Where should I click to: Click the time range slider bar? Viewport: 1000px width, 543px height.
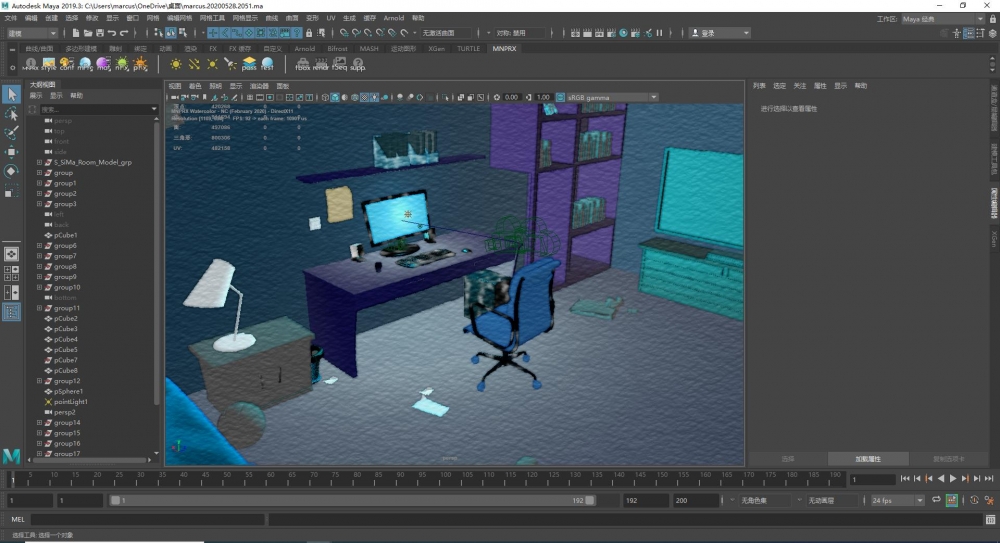(x=350, y=500)
